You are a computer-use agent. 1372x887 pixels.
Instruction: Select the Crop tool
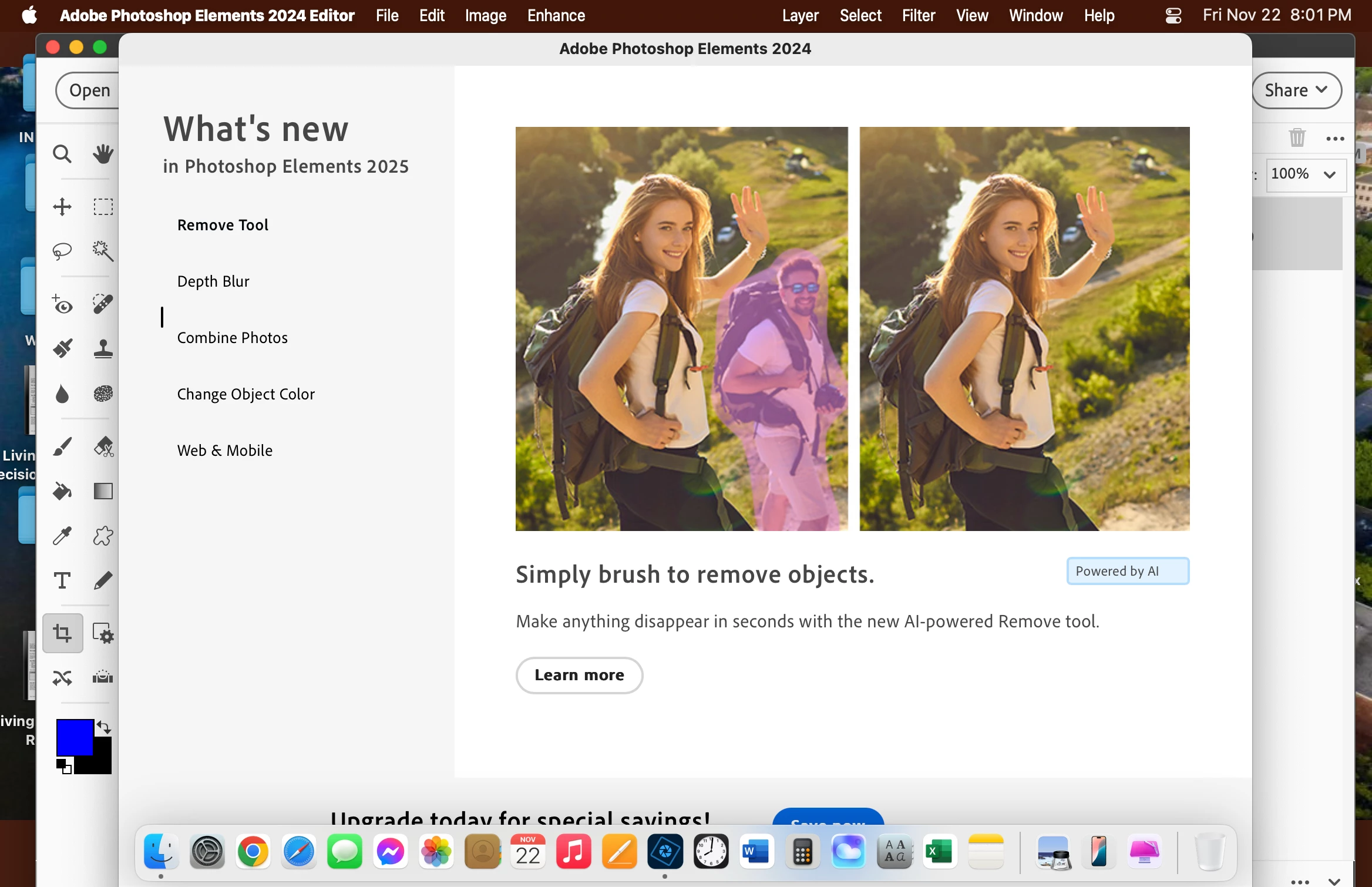pyautogui.click(x=62, y=633)
